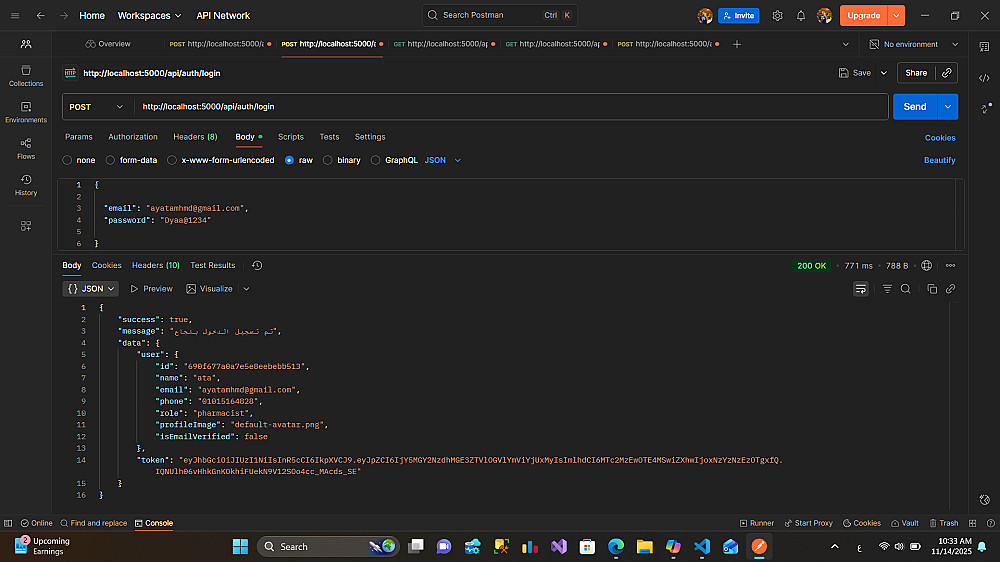The height and width of the screenshot is (562, 1000).
Task: Select the none body radio button
Action: [79, 160]
